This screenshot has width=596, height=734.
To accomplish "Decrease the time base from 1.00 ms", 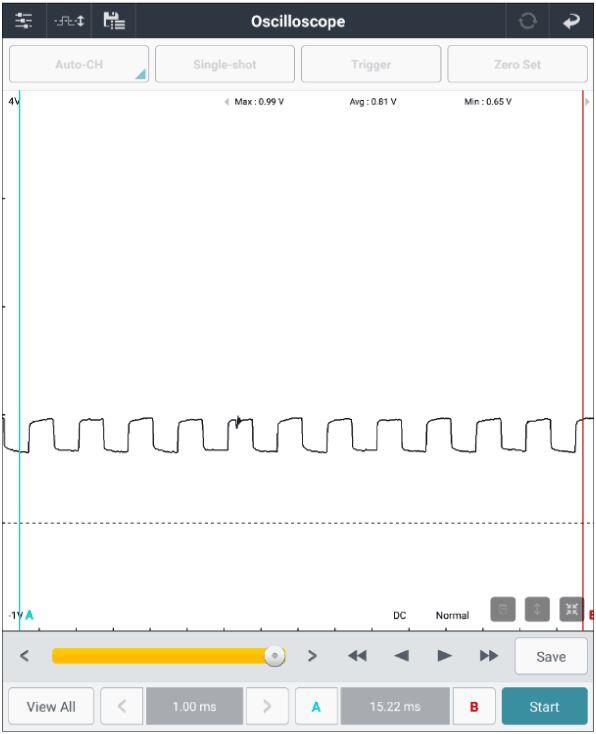I will coord(122,706).
